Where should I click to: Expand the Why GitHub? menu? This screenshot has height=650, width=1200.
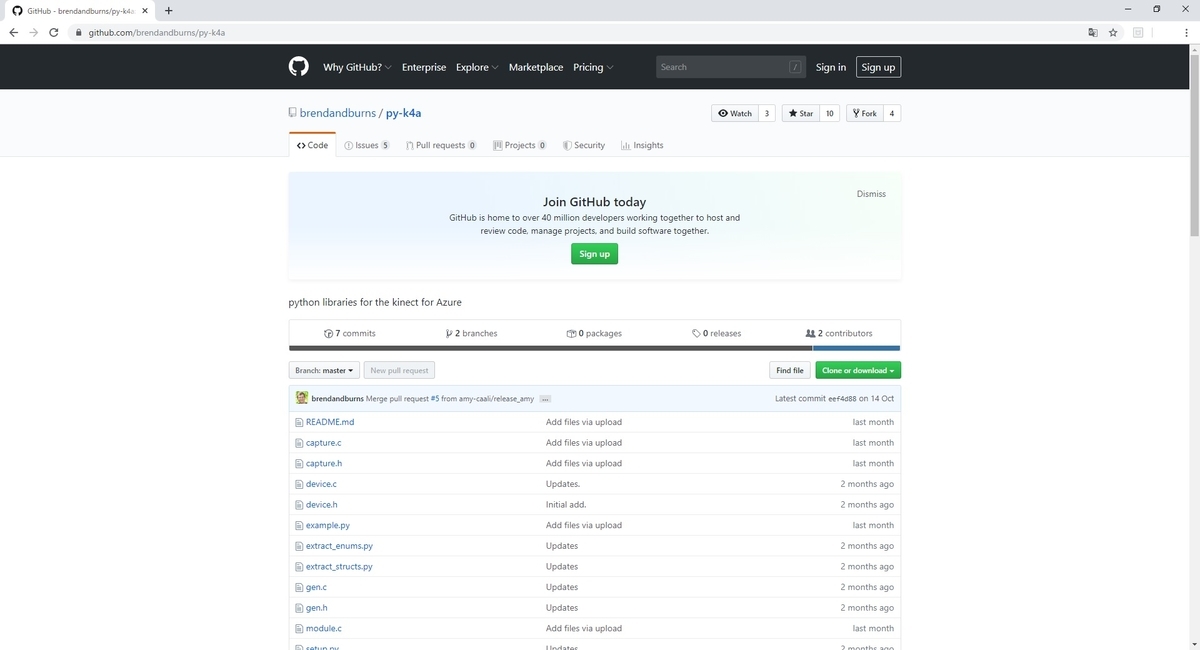click(357, 67)
